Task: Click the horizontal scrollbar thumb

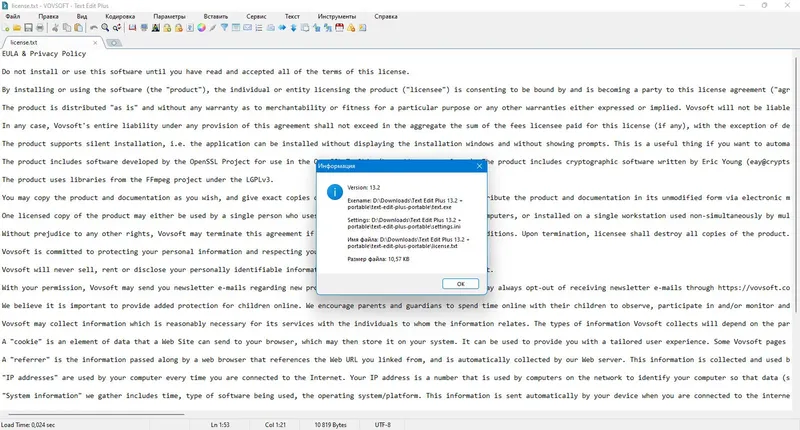Action: point(96,414)
